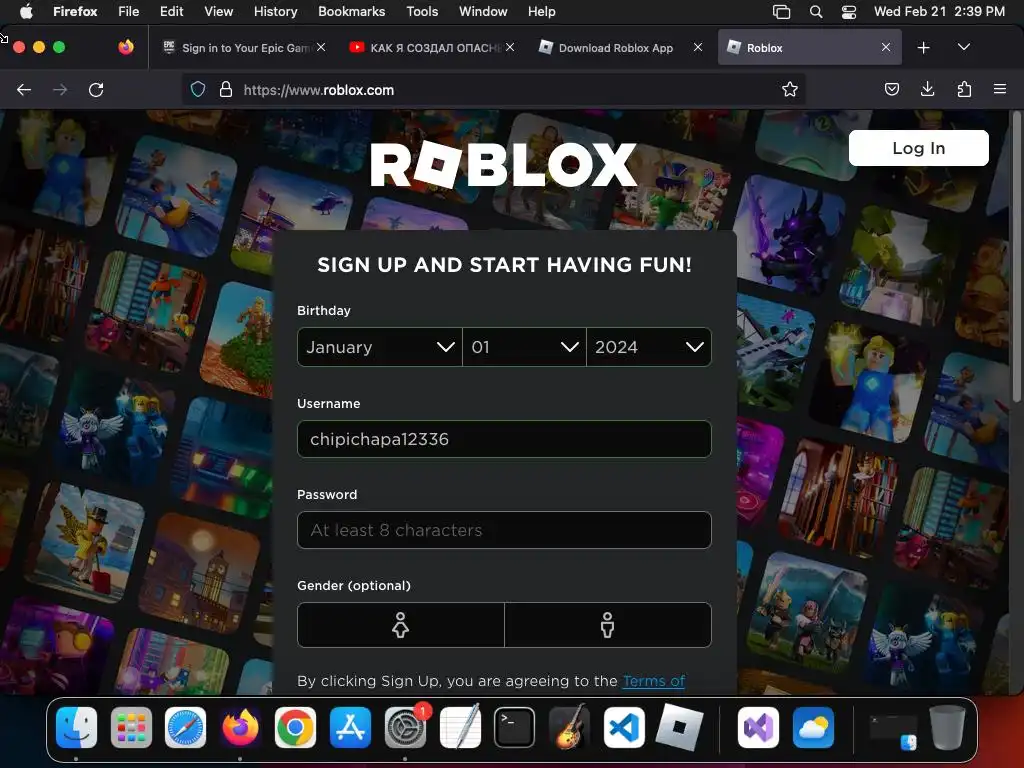Show the list of all tabs
The height and width of the screenshot is (768, 1024).
point(963,47)
